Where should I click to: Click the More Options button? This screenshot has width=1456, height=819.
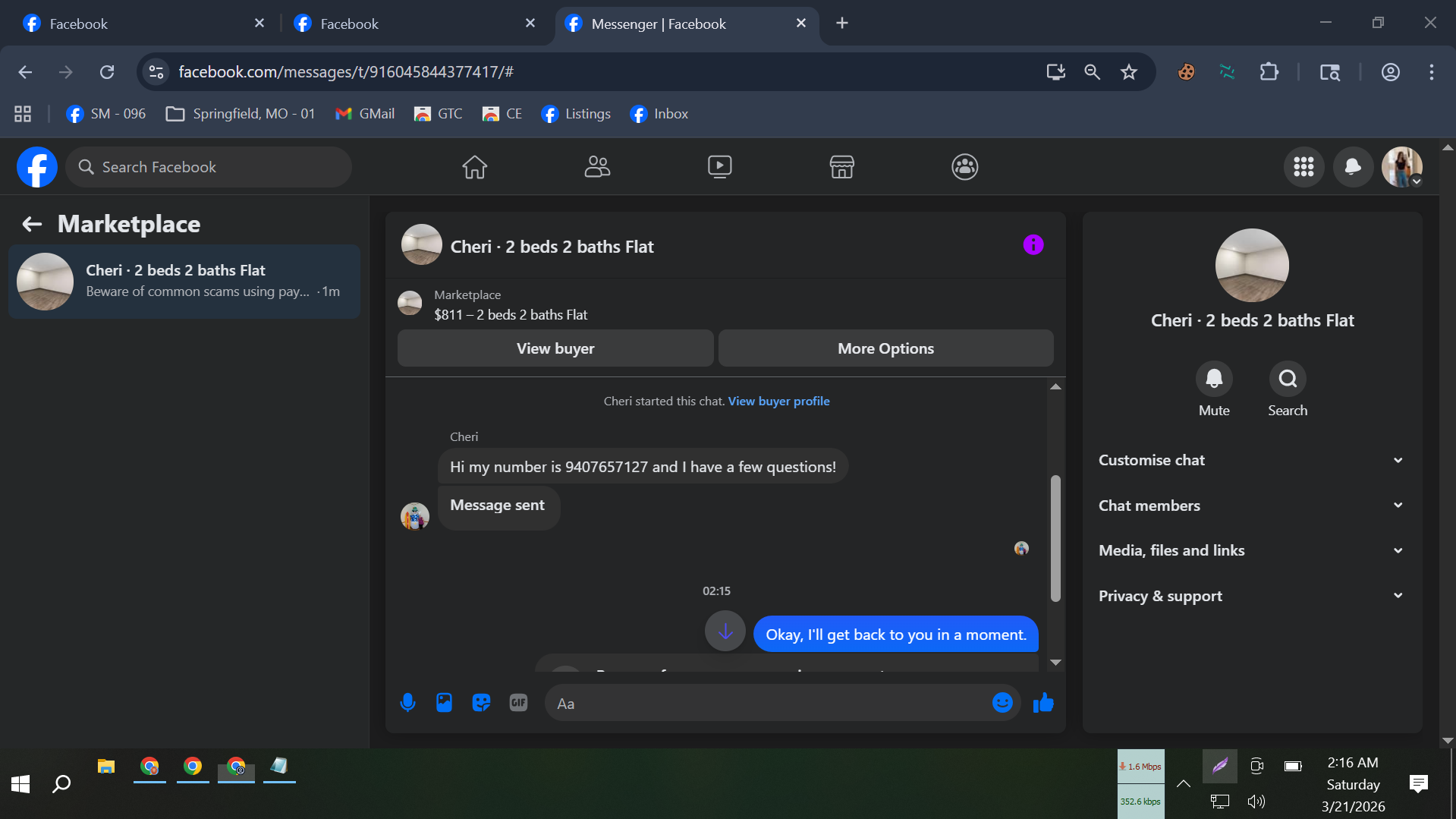[x=885, y=348]
